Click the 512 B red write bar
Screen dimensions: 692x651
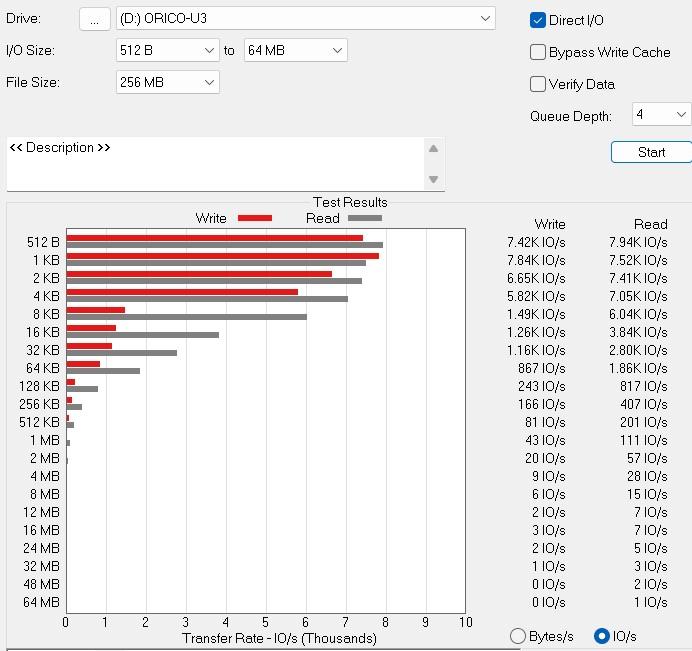(214, 238)
